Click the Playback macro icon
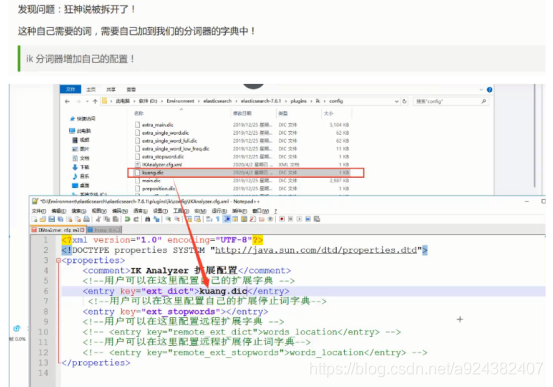This screenshot has height=387, width=553. point(299,219)
